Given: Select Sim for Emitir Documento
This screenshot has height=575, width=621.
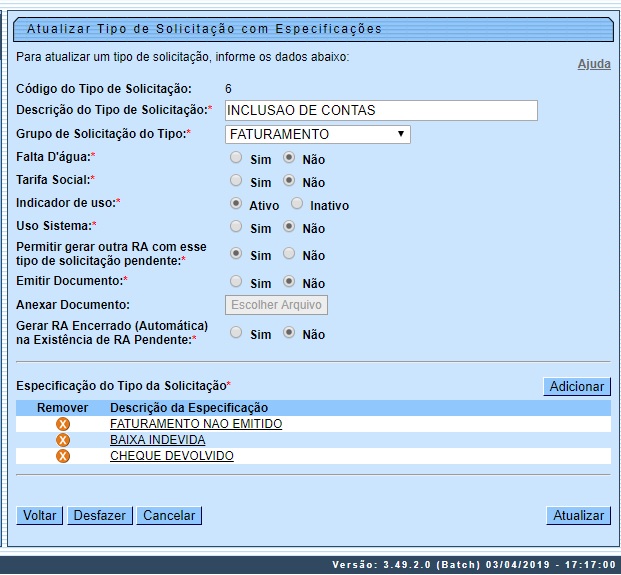Looking at the screenshot, I should coord(236,282).
